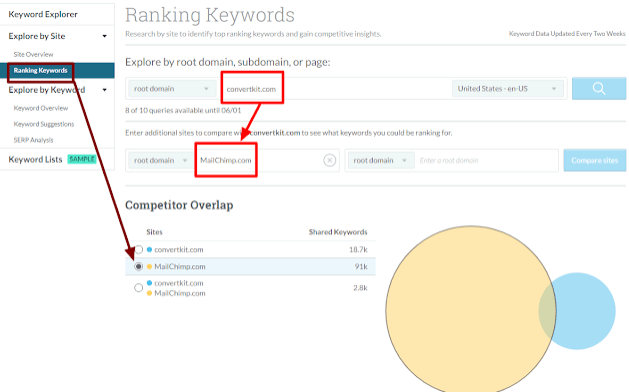The height and width of the screenshot is (392, 629).
Task: Go to Keyword Overview
Action: (x=41, y=108)
